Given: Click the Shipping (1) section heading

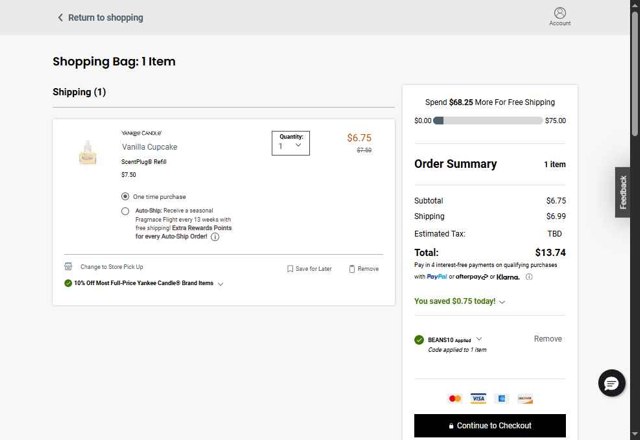Looking at the screenshot, I should point(79,92).
